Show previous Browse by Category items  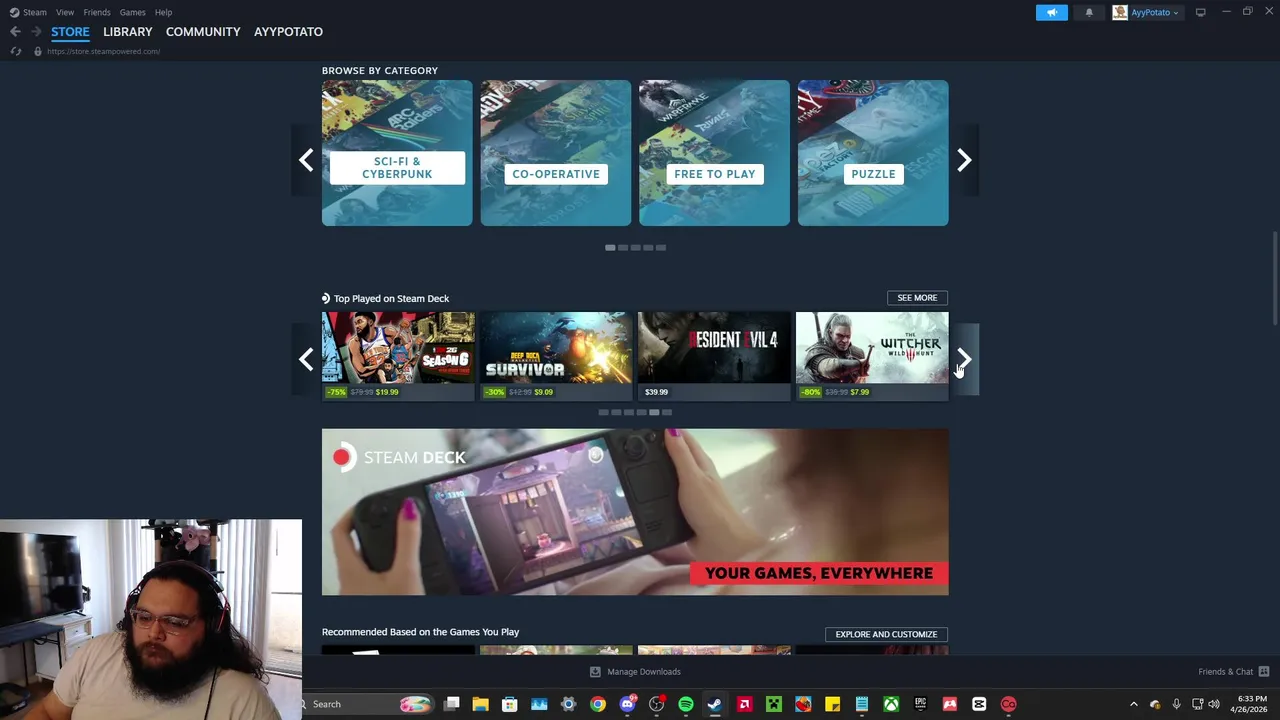pyautogui.click(x=306, y=160)
